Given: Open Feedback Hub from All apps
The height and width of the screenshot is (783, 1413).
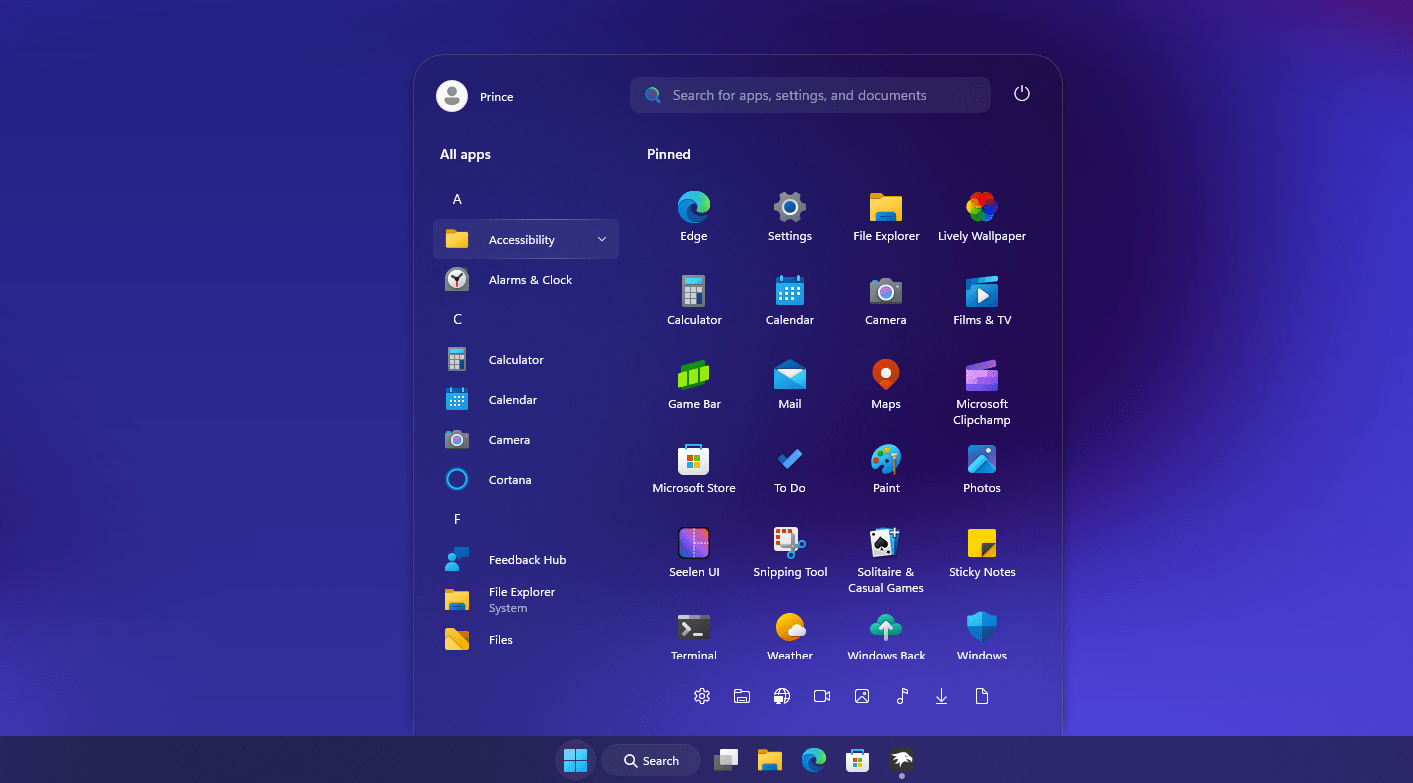Looking at the screenshot, I should tap(526, 560).
